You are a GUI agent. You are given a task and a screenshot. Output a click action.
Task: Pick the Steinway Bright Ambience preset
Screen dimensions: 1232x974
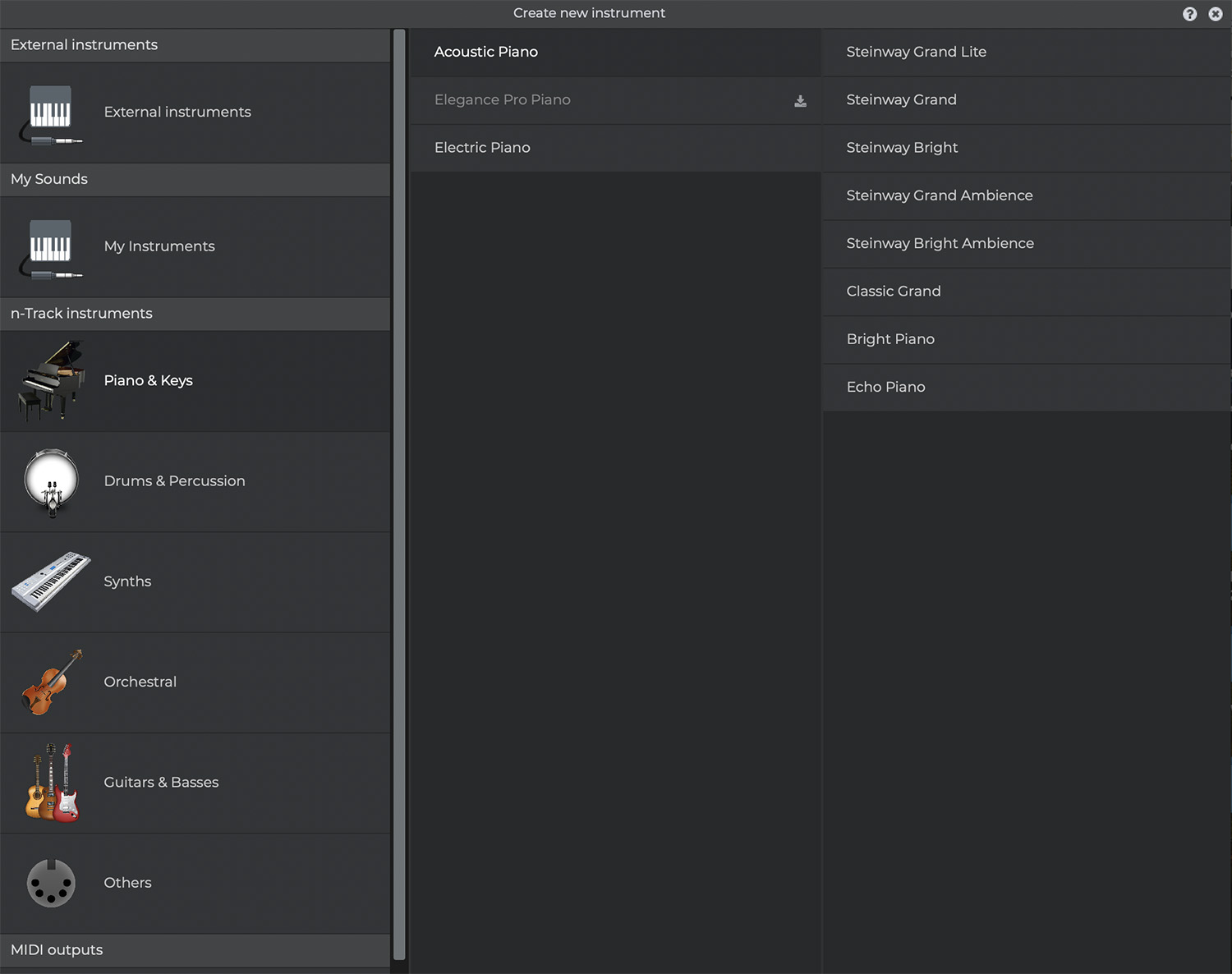pyautogui.click(x=940, y=244)
